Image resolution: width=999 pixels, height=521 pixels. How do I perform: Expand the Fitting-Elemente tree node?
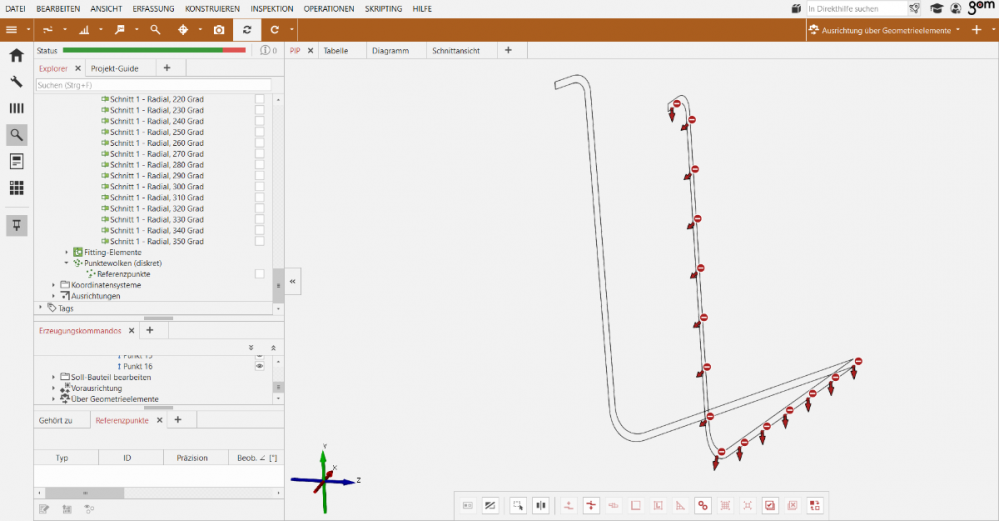(67, 252)
